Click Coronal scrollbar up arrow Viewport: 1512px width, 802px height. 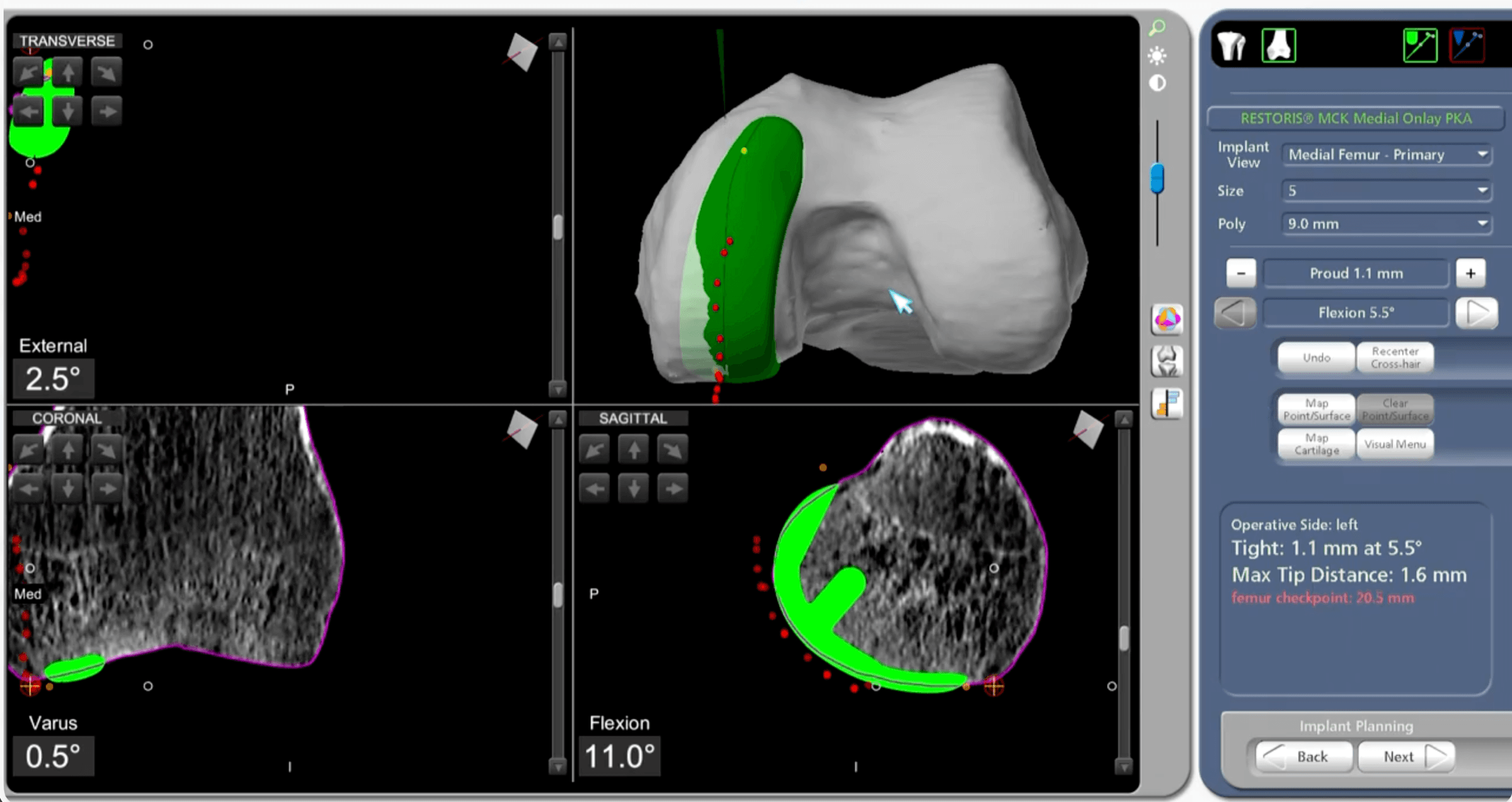pos(558,420)
